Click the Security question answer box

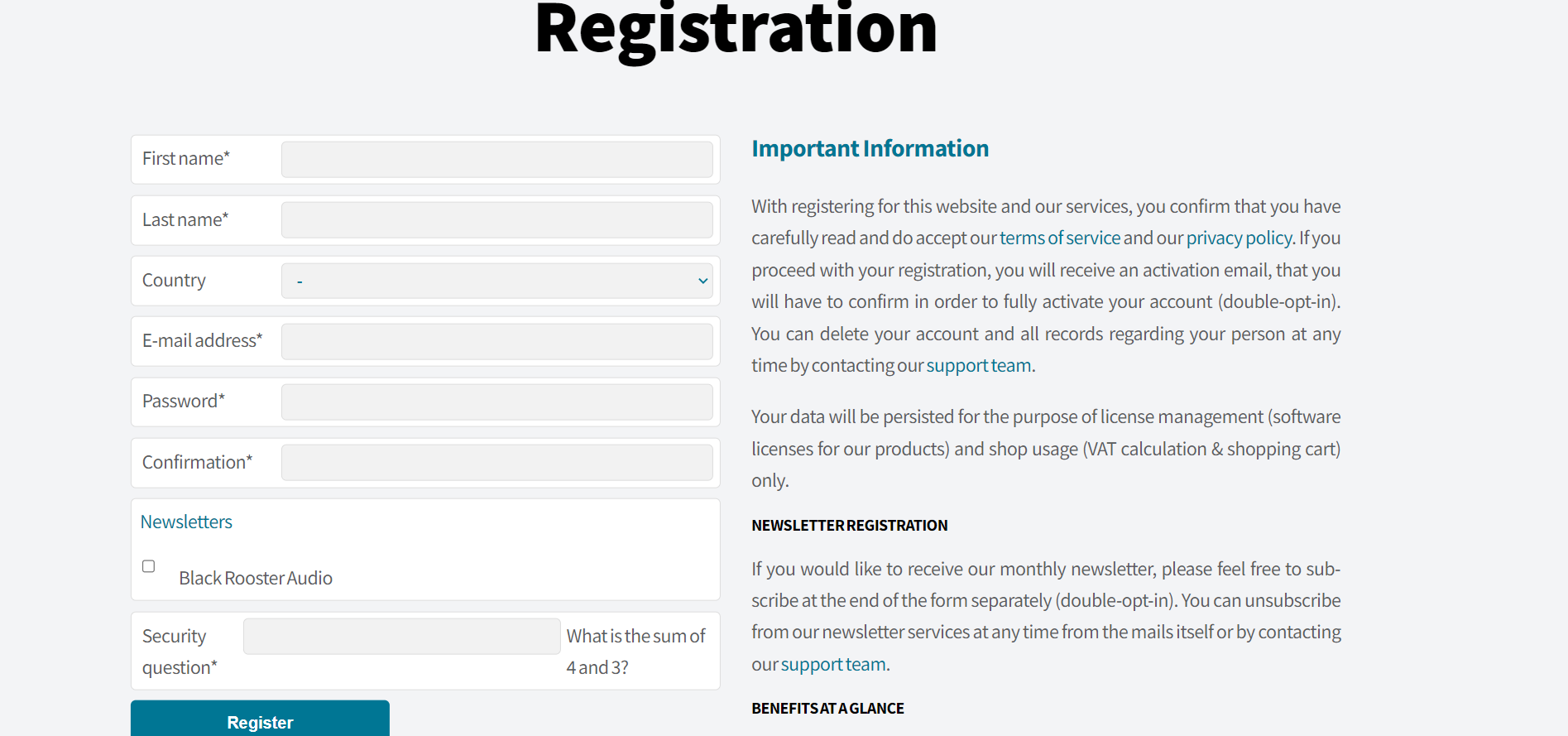pyautogui.click(x=401, y=637)
